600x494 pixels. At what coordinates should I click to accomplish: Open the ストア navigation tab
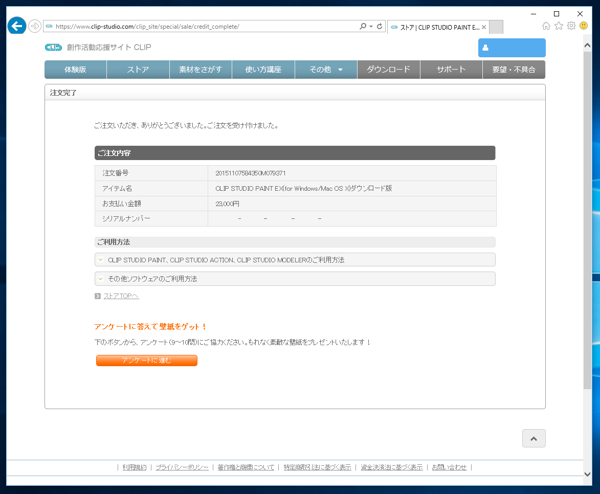coord(138,69)
